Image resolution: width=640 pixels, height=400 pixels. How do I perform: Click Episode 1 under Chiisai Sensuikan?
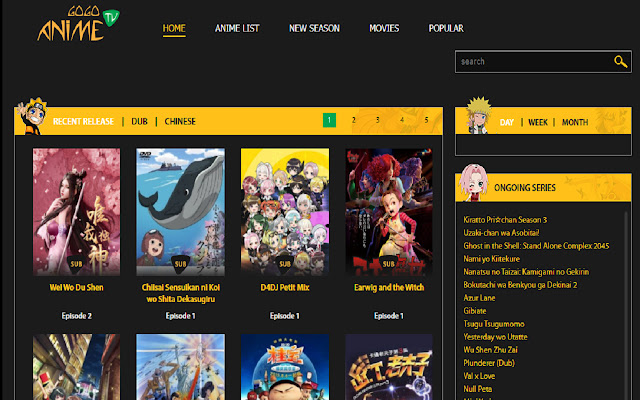coord(180,316)
